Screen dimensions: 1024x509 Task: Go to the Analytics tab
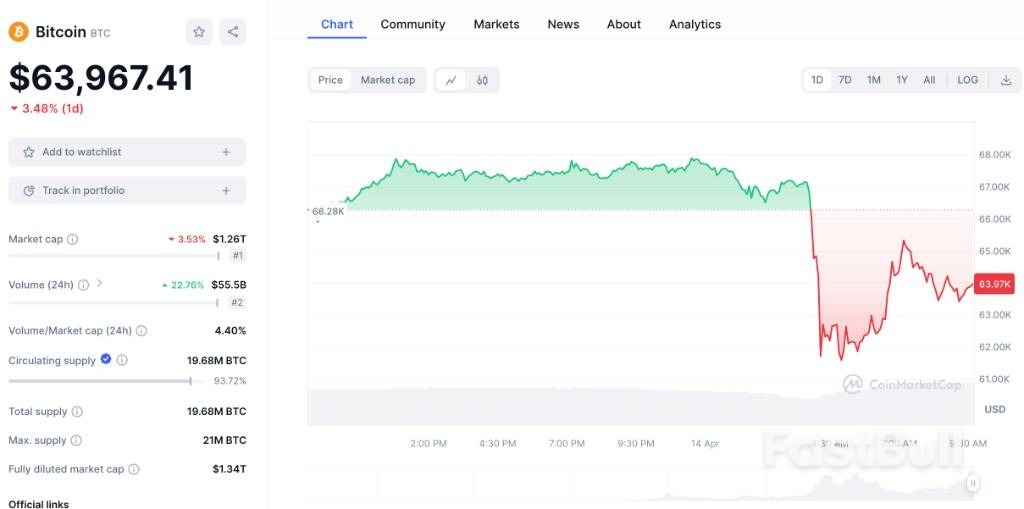(694, 24)
